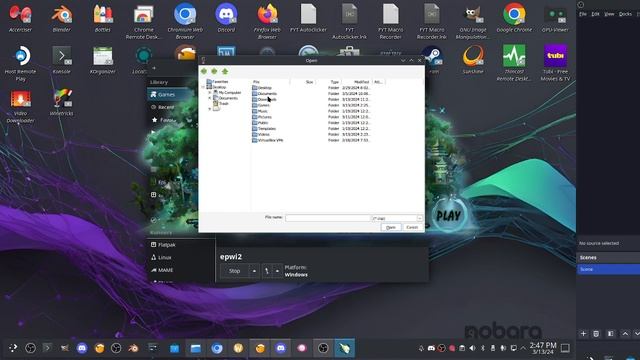Select the Public folder row

311,122
